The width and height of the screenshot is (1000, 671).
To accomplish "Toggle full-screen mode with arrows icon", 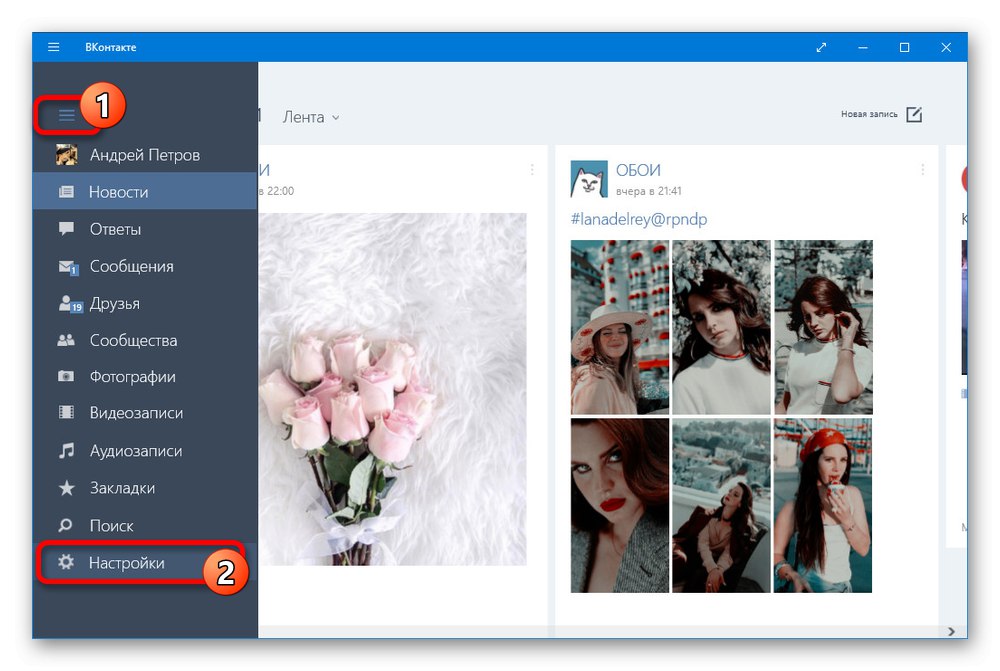I will tap(821, 47).
